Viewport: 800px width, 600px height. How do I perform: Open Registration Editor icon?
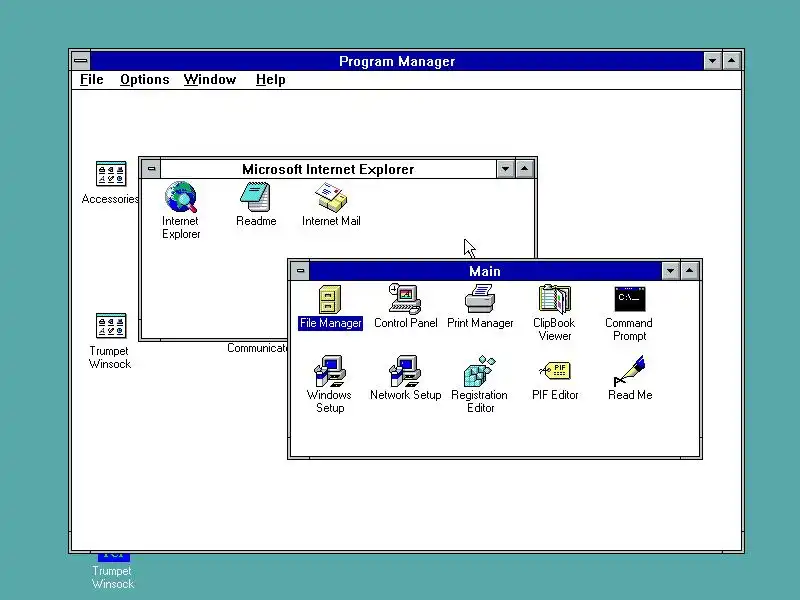(480, 371)
